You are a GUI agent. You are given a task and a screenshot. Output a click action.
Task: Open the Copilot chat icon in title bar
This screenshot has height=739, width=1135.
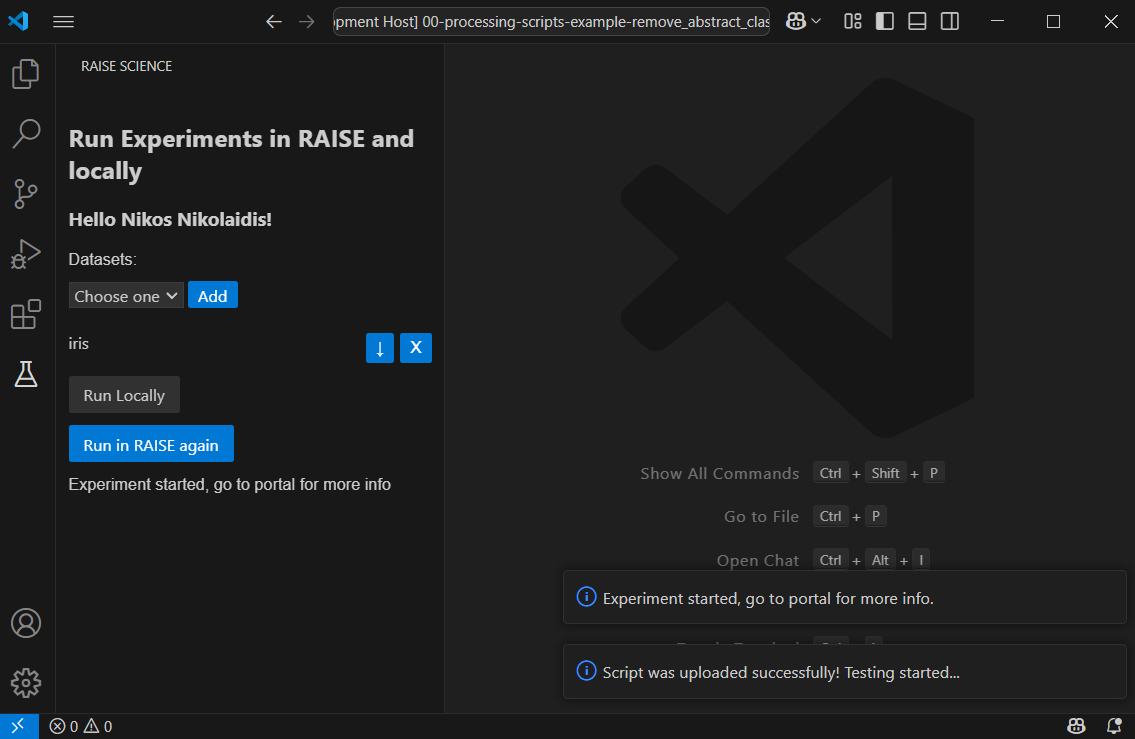click(x=796, y=22)
